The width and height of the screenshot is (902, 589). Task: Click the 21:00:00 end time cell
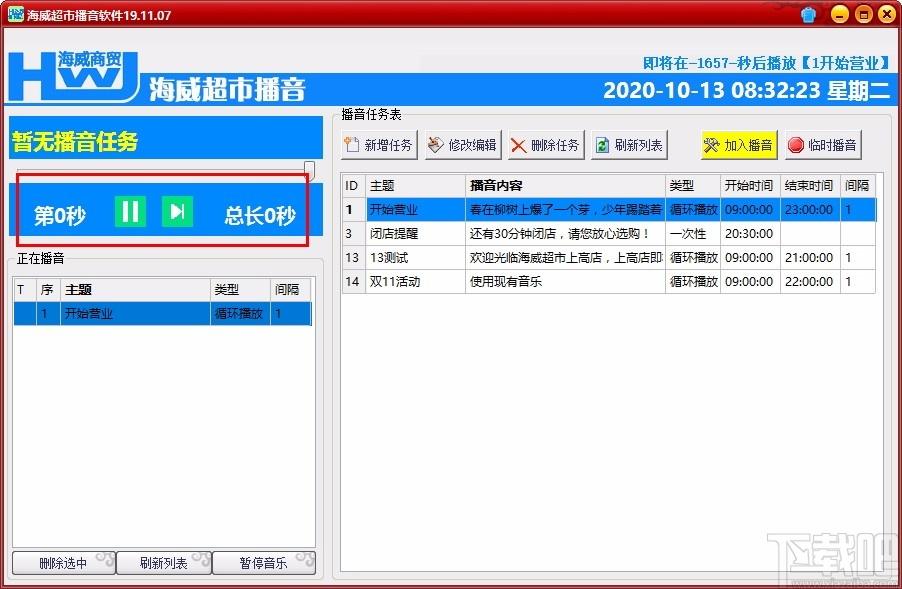point(810,258)
